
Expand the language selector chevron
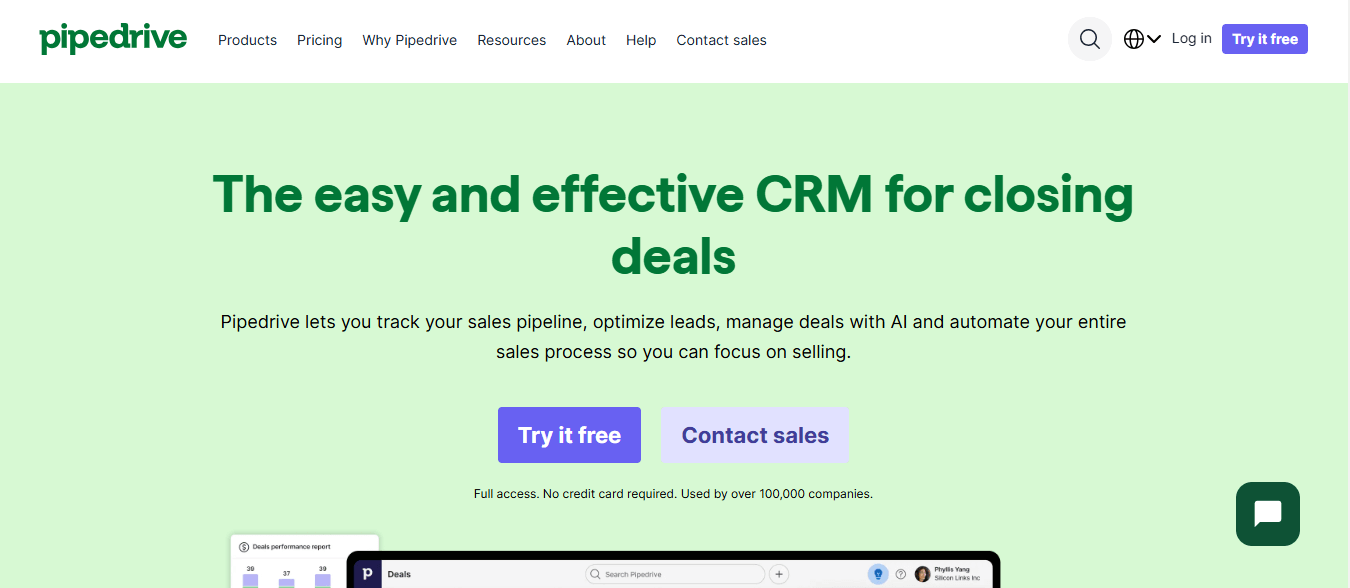1154,39
